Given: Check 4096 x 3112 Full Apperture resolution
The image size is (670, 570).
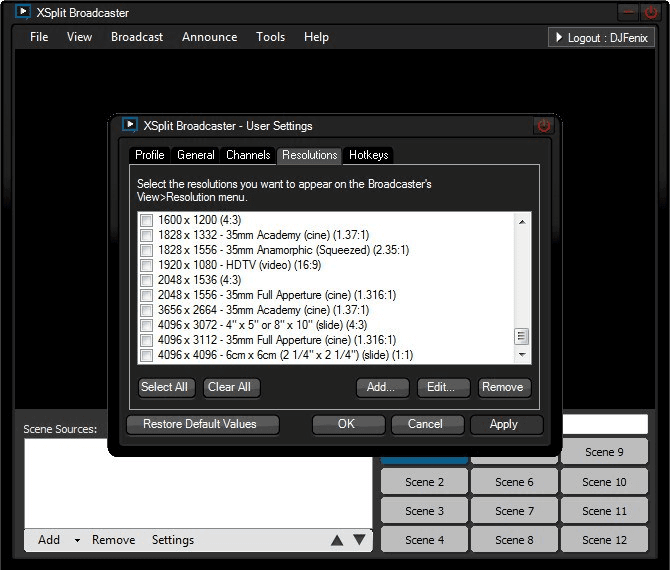Looking at the screenshot, I should 146,340.
